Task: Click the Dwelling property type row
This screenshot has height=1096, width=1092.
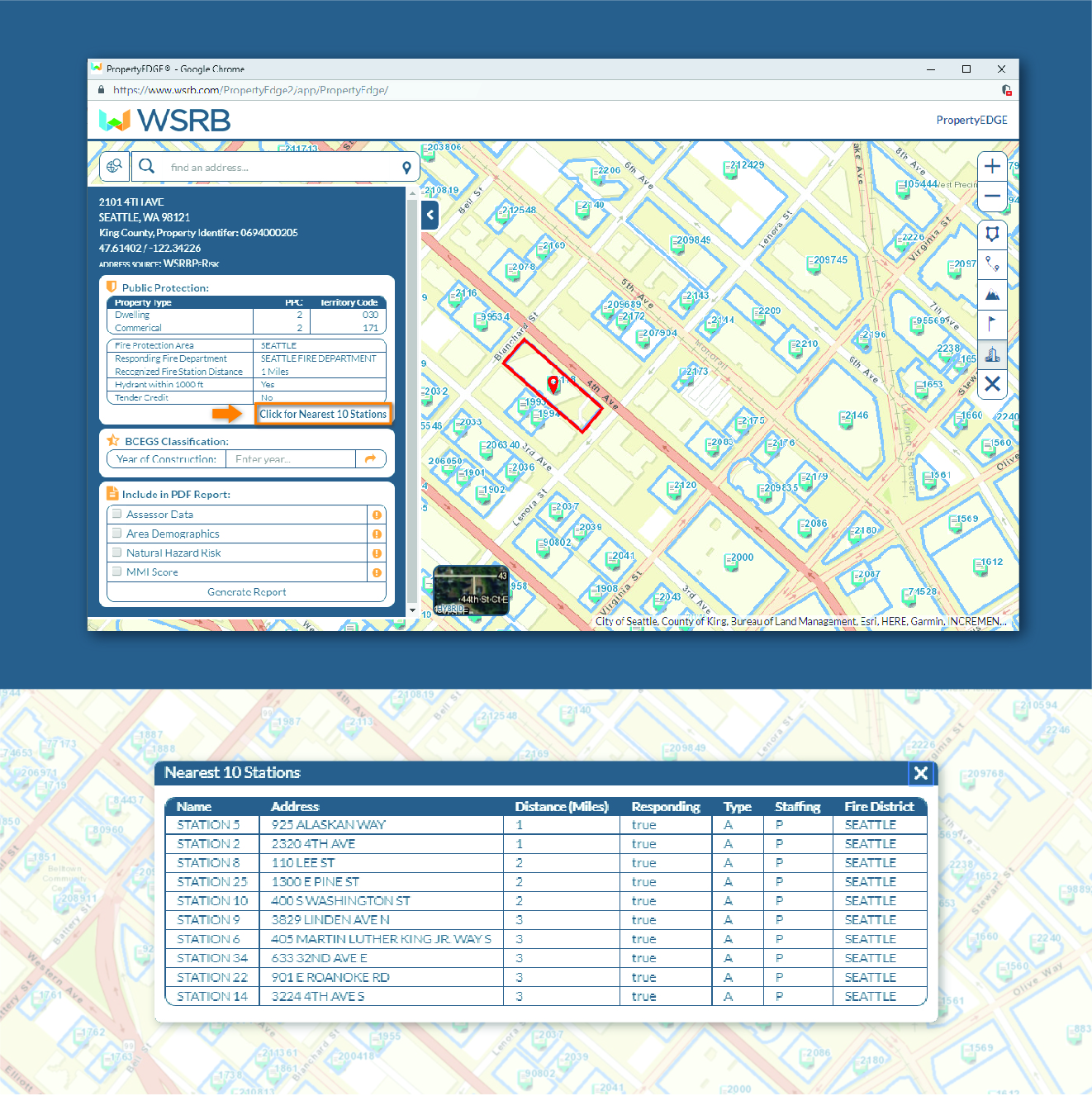Action: click(246, 316)
